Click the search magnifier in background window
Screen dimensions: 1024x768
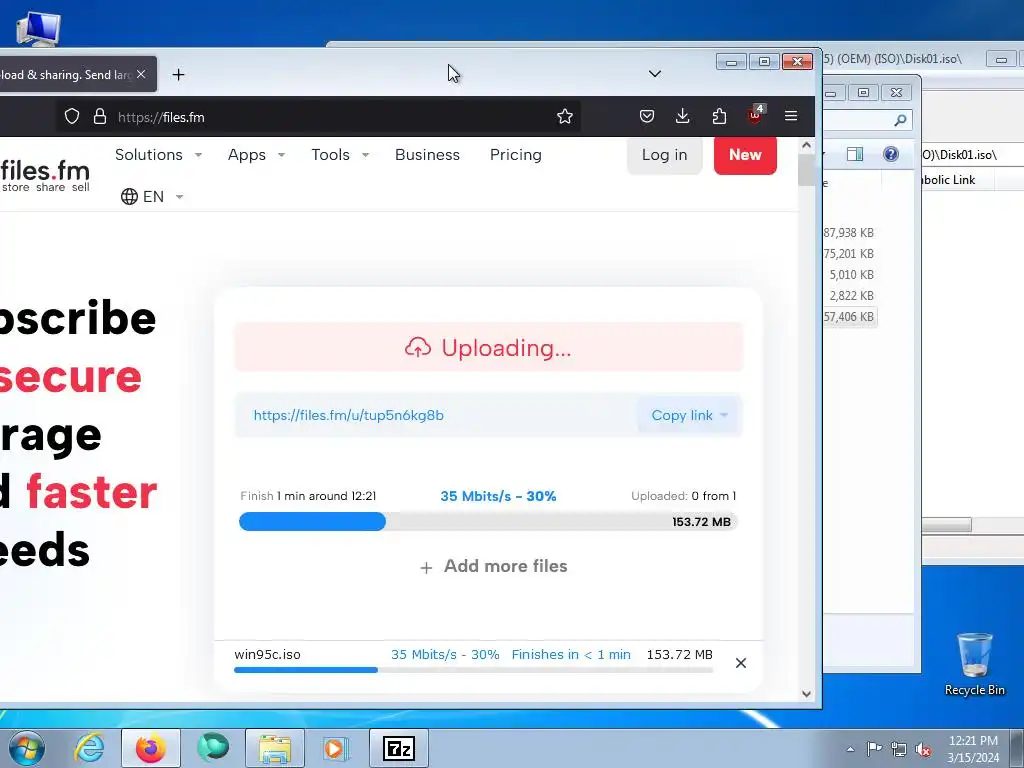coord(901,120)
